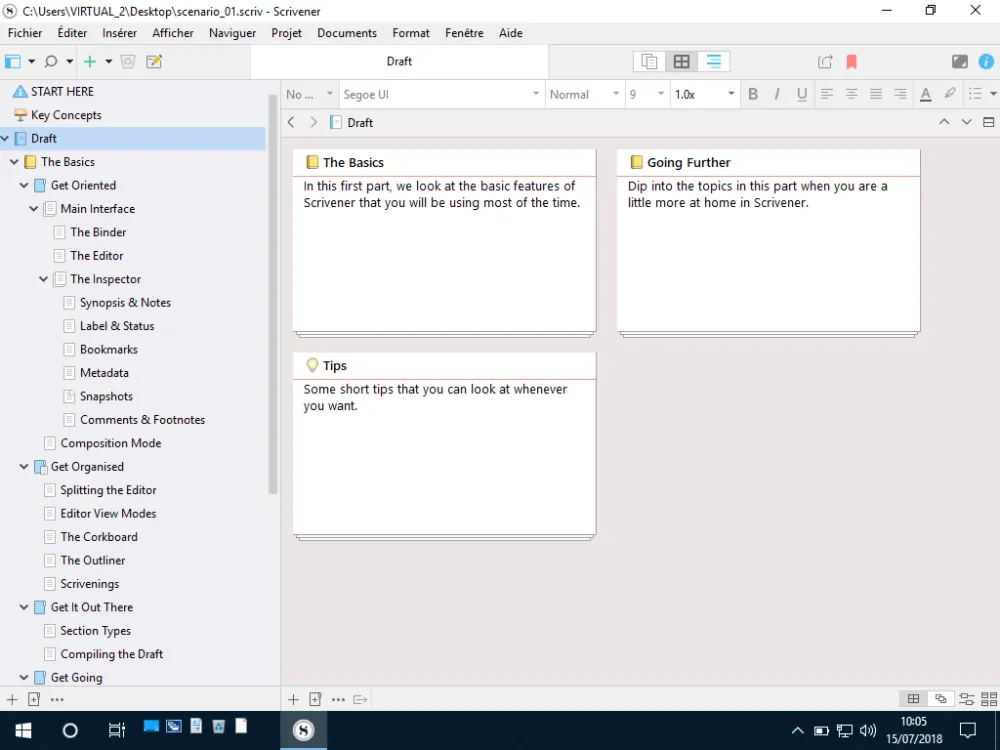Toggle card layout icon at footer end
The width and height of the screenshot is (1000, 750).
[989, 699]
